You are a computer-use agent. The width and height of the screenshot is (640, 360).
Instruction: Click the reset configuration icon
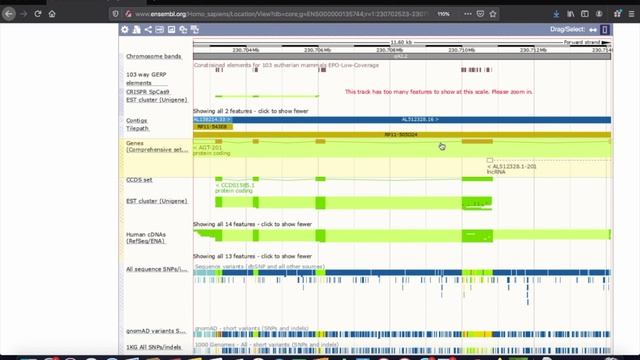click(183, 29)
